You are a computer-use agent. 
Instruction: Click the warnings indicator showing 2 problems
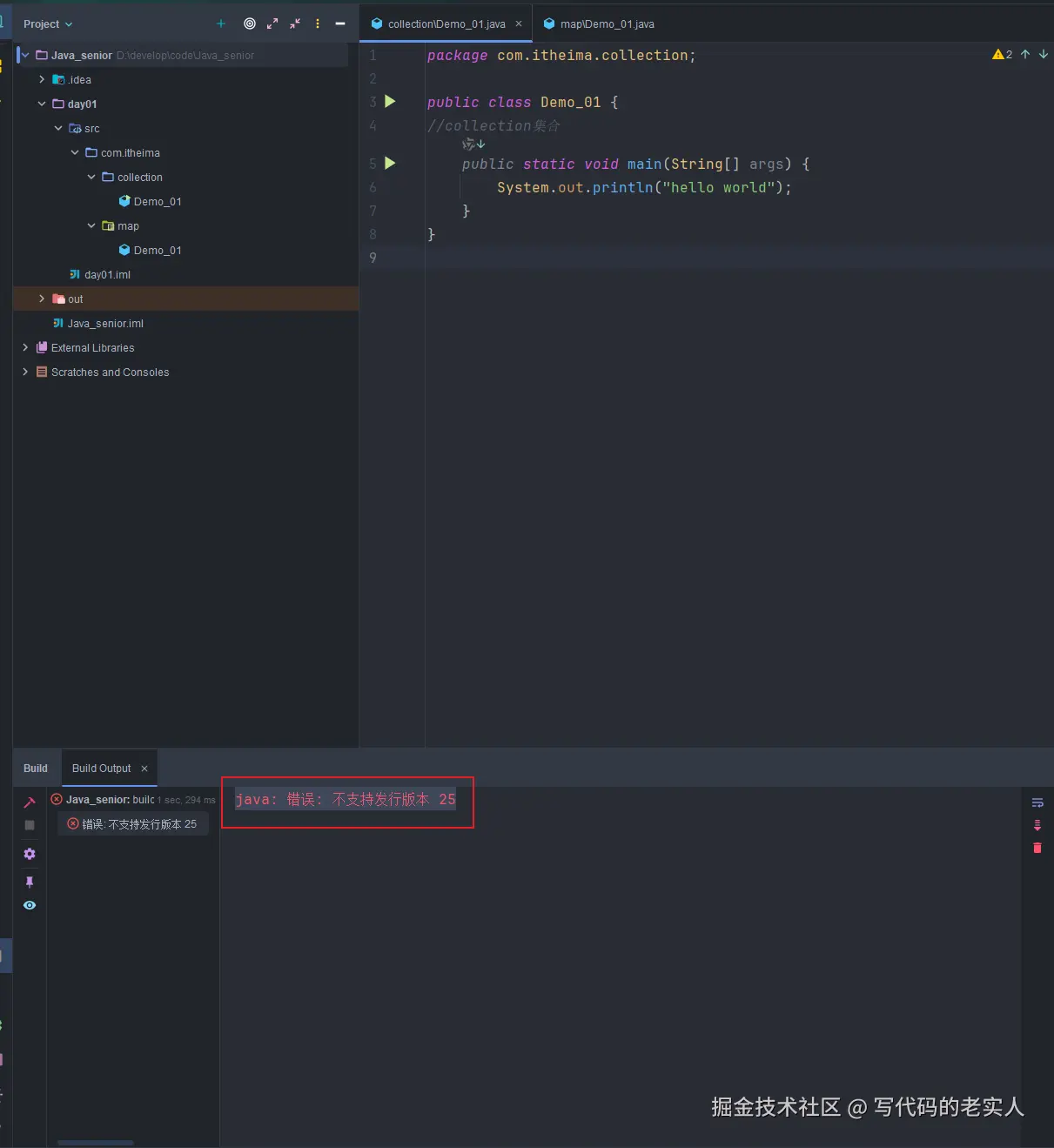click(1003, 54)
